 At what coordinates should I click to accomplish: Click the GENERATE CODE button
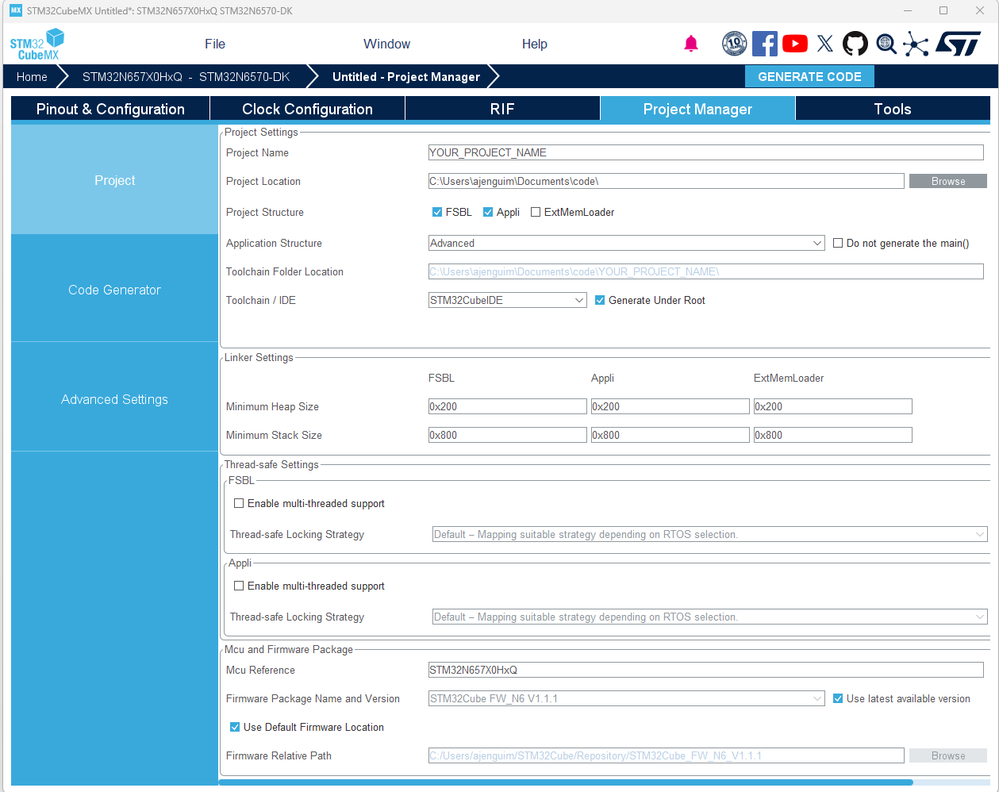pyautogui.click(x=809, y=76)
